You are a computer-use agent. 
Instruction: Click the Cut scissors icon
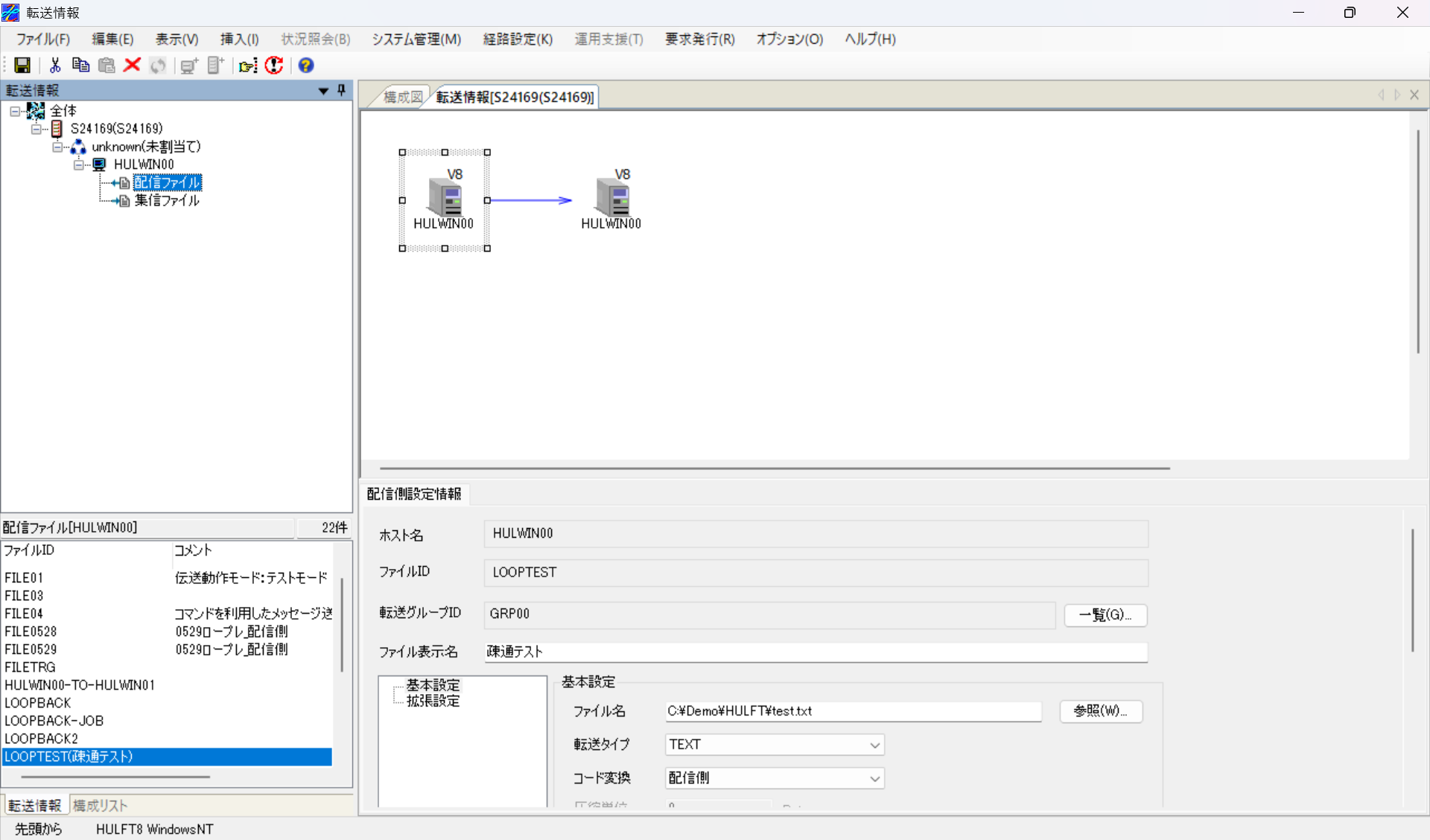55,66
